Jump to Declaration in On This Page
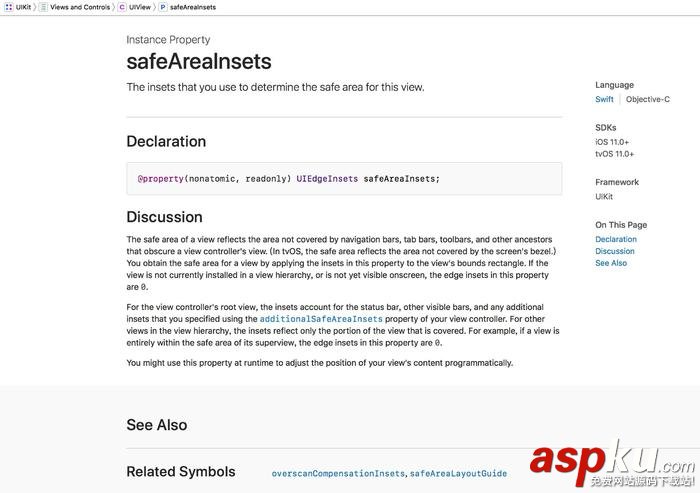This screenshot has height=493, width=700. click(x=616, y=239)
